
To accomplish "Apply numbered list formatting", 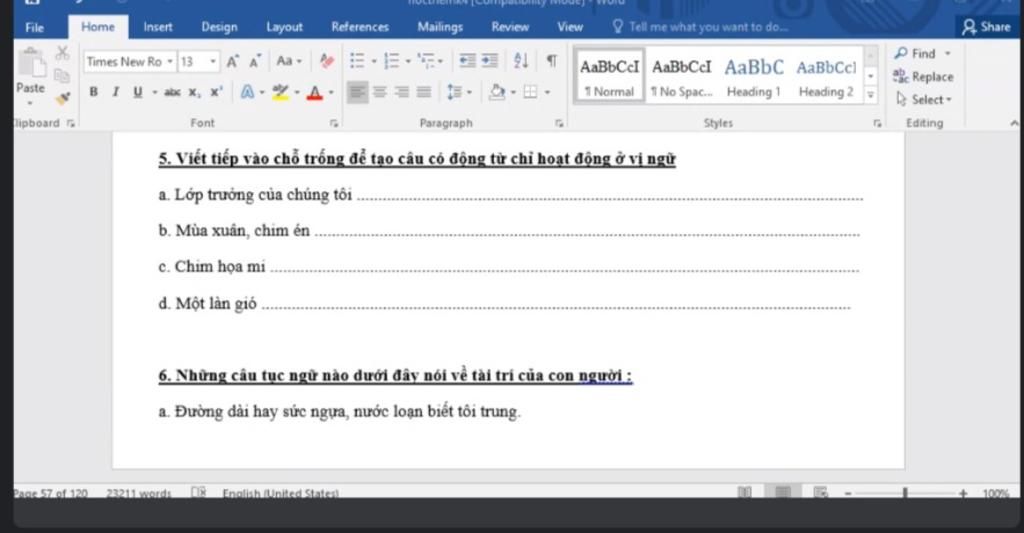I will (x=391, y=61).
